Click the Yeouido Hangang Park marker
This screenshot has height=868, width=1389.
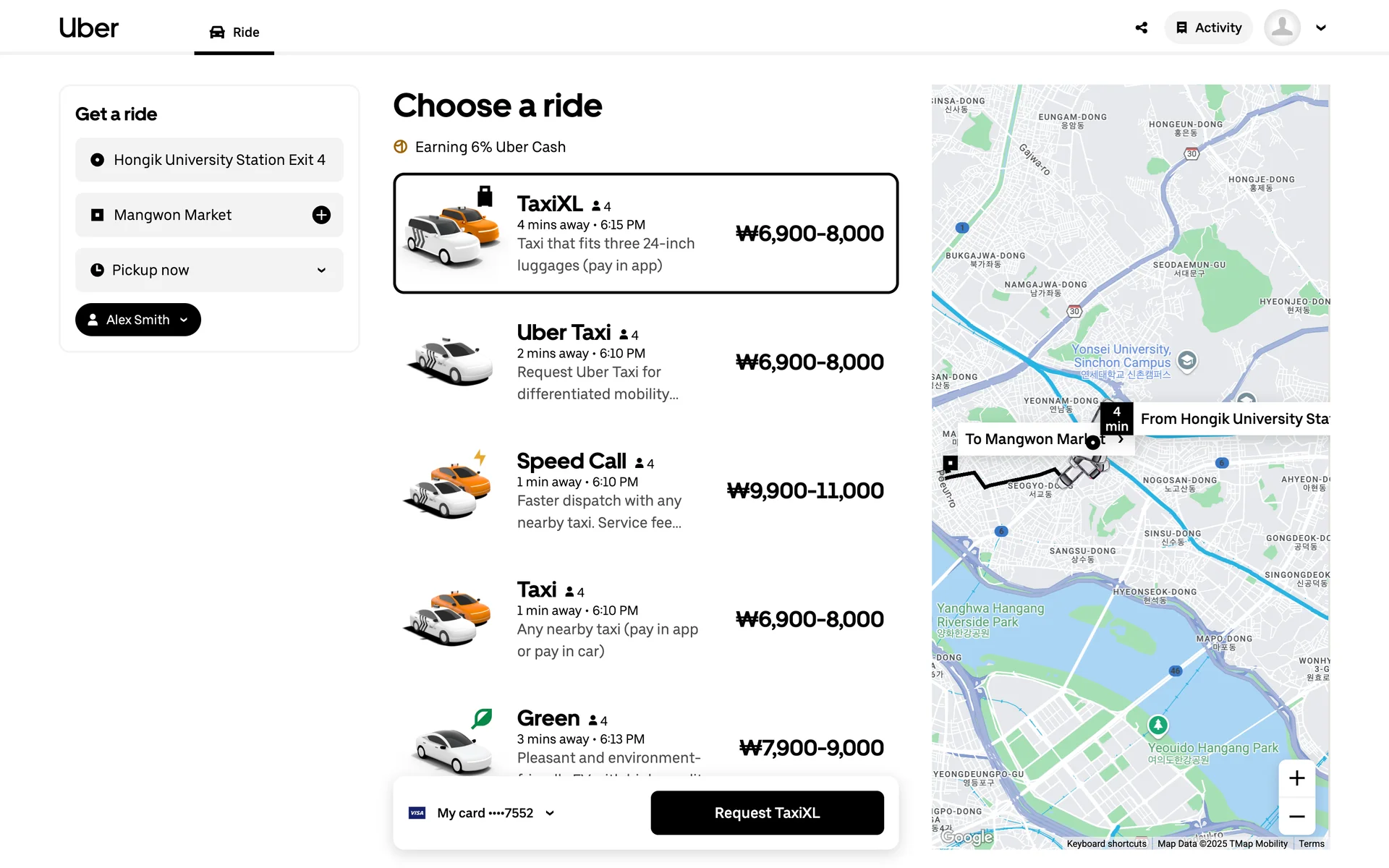(x=1157, y=725)
